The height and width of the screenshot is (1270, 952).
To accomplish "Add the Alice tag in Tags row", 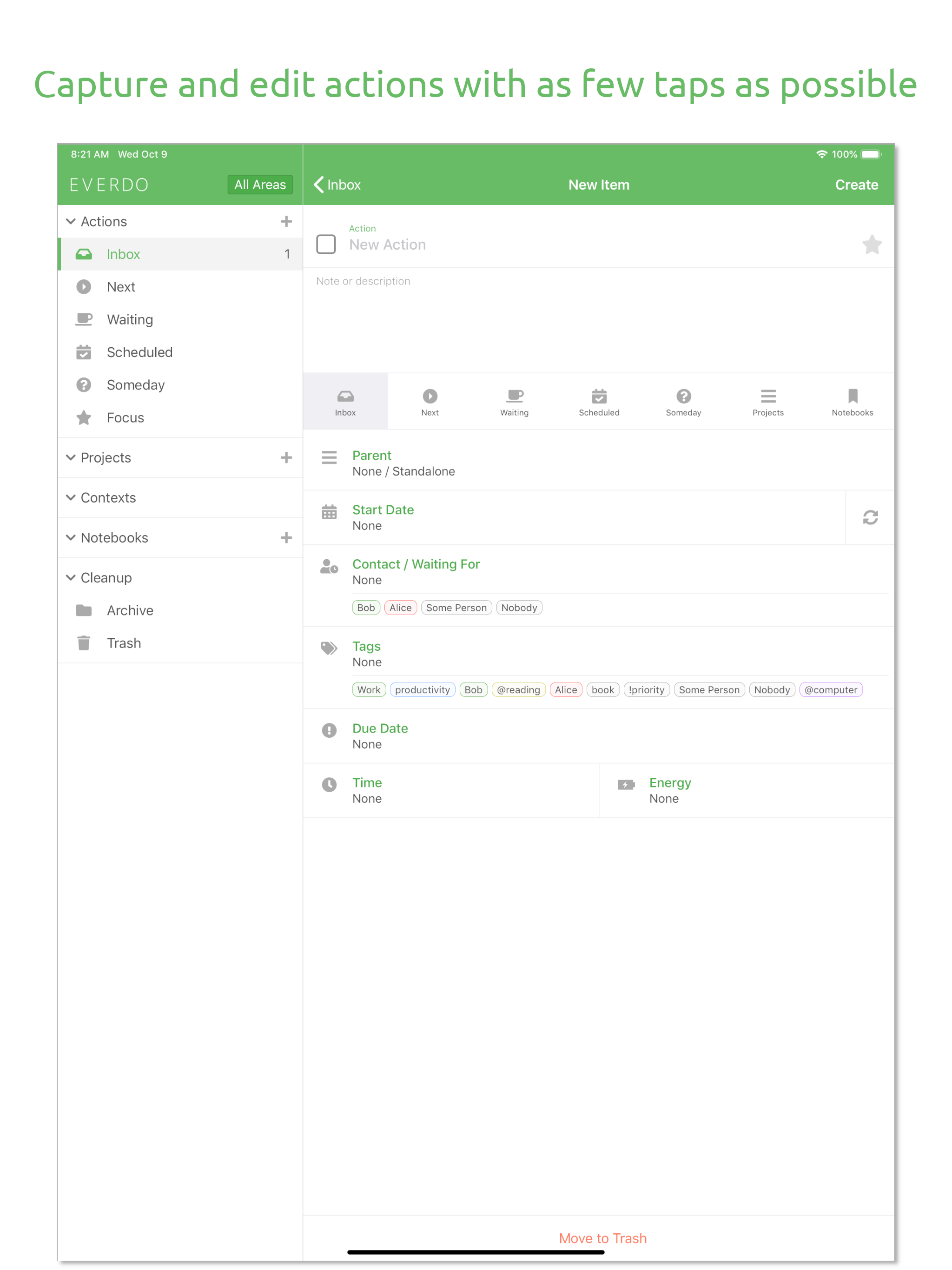I will [566, 689].
